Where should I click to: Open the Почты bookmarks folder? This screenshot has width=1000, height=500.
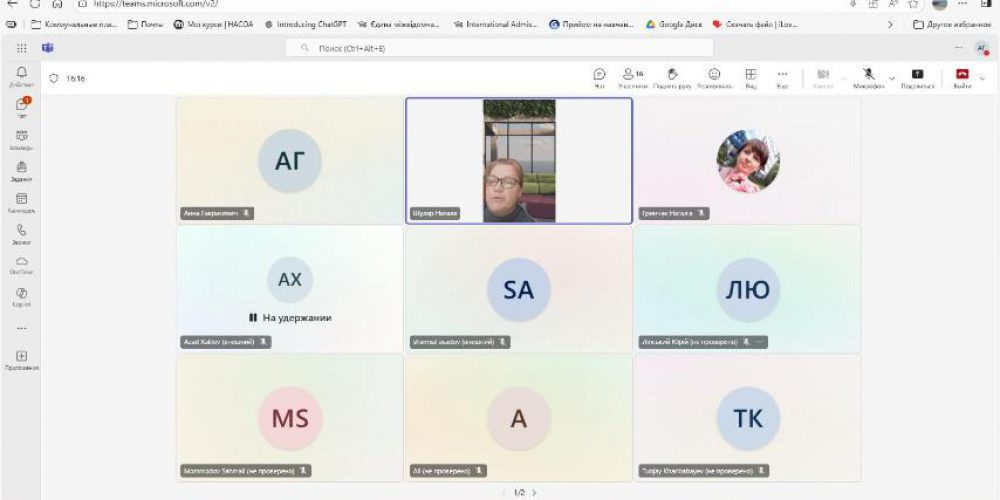[145, 24]
